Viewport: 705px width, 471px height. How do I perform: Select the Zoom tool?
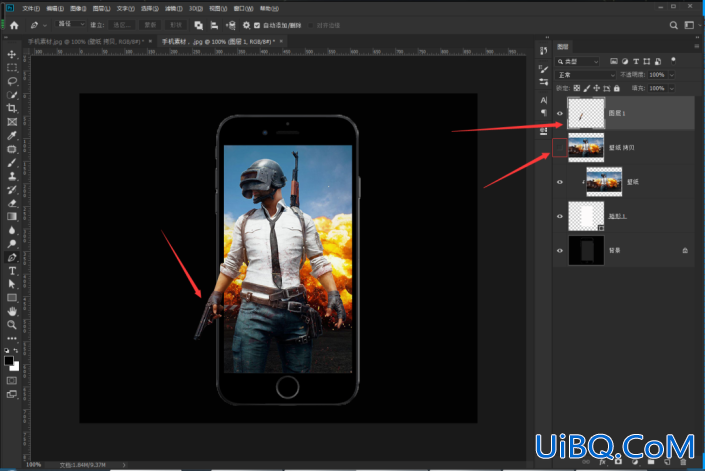click(12, 324)
